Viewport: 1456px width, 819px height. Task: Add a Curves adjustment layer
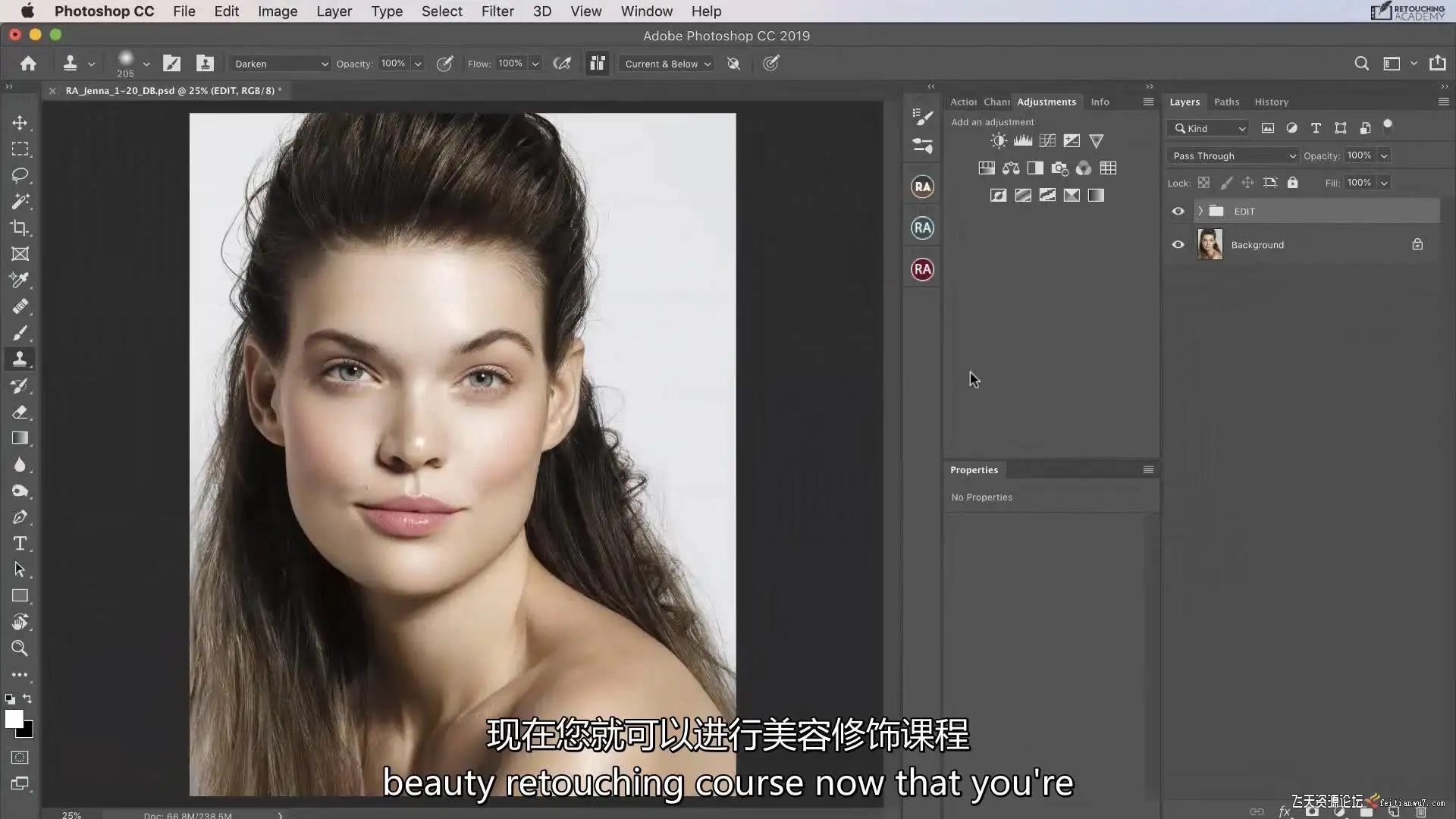click(1047, 141)
